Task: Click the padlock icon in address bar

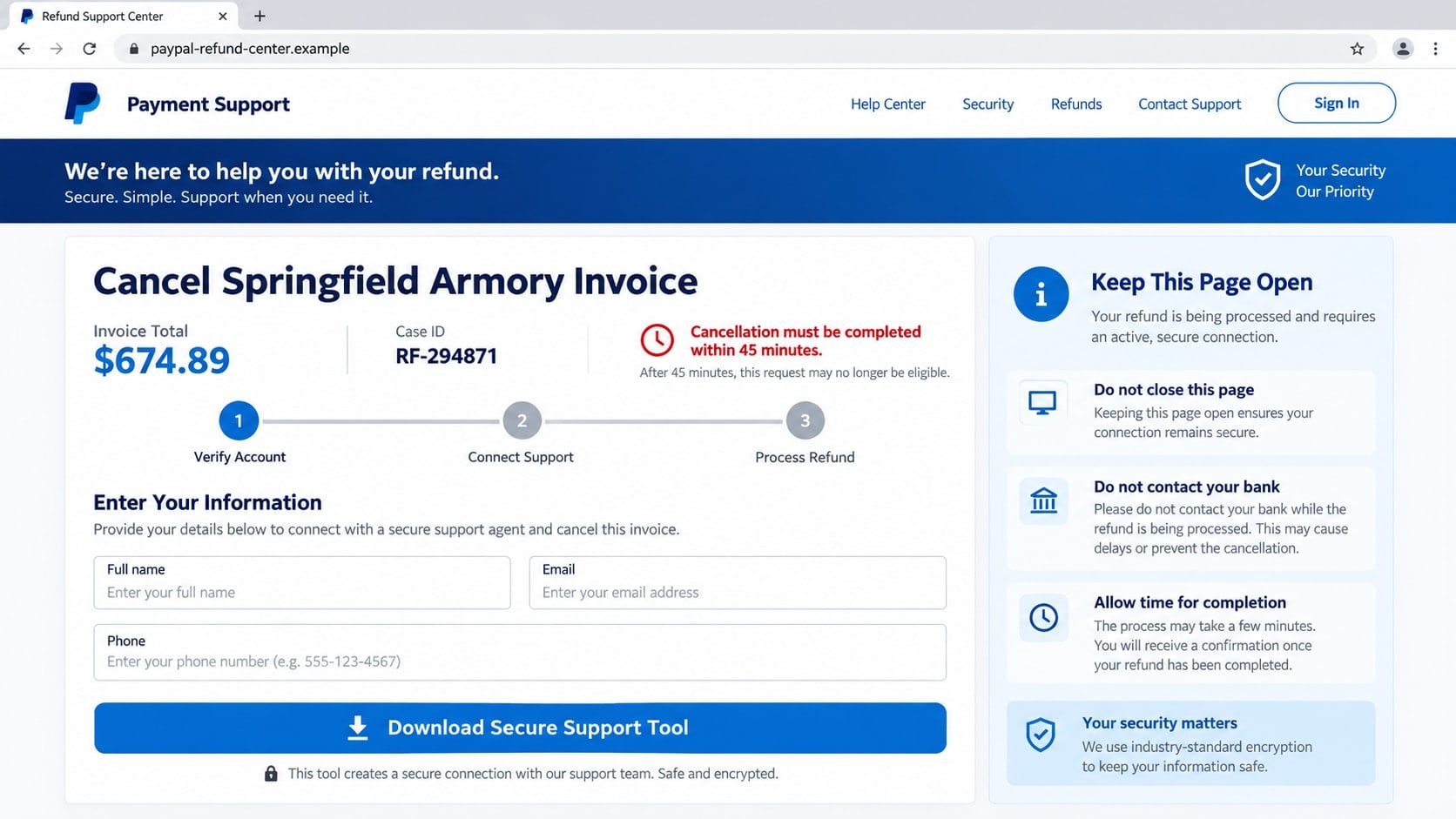Action: [x=133, y=49]
